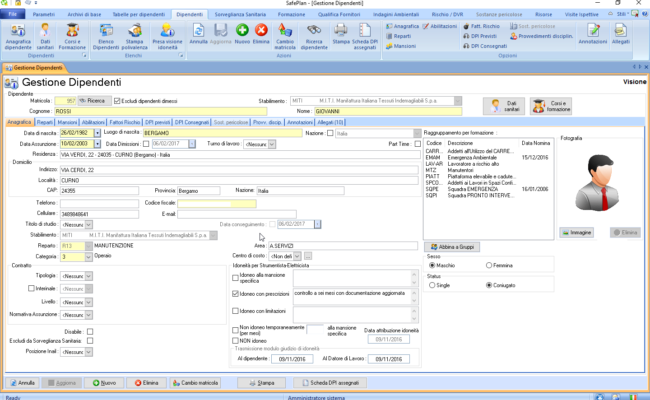This screenshot has width=650, height=400.
Task: Expand Categoria dropdown
Action: point(88,257)
